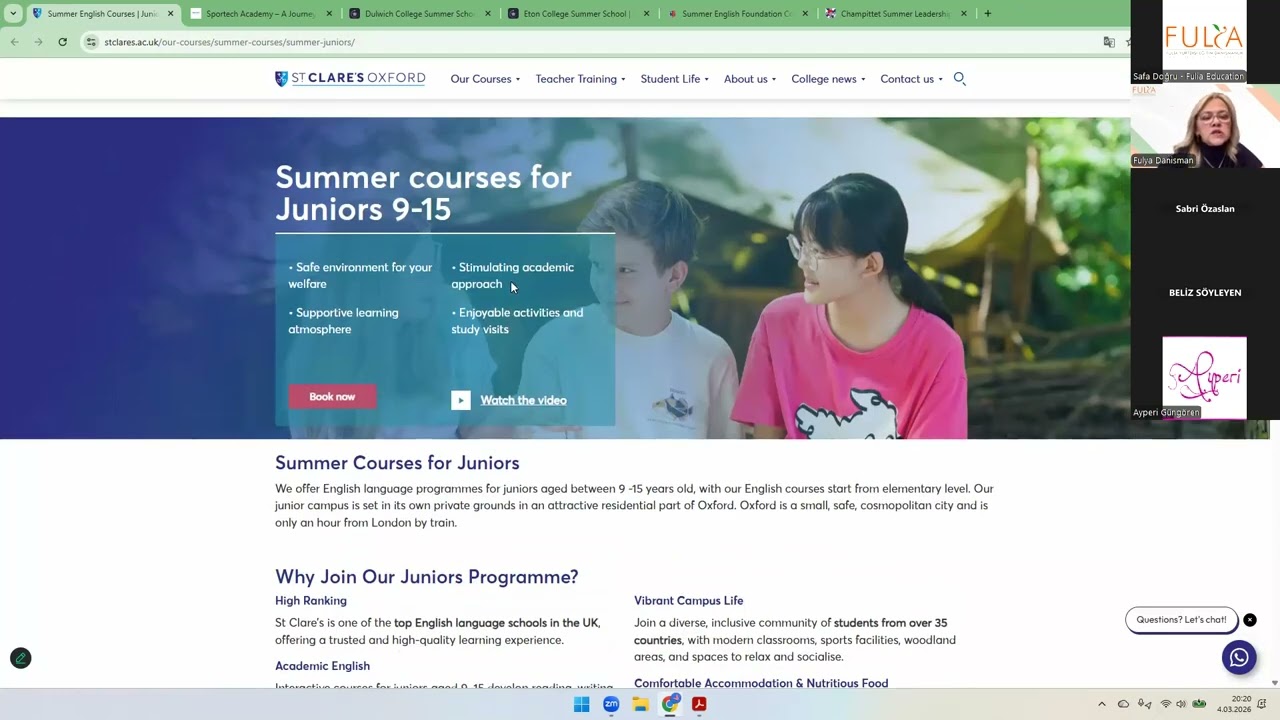Viewport: 1280px width, 720px height.
Task: Click the site search magnifier icon
Action: tap(959, 79)
